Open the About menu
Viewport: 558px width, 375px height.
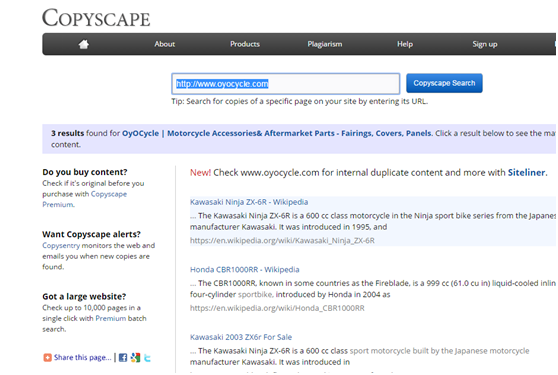pyautogui.click(x=164, y=44)
